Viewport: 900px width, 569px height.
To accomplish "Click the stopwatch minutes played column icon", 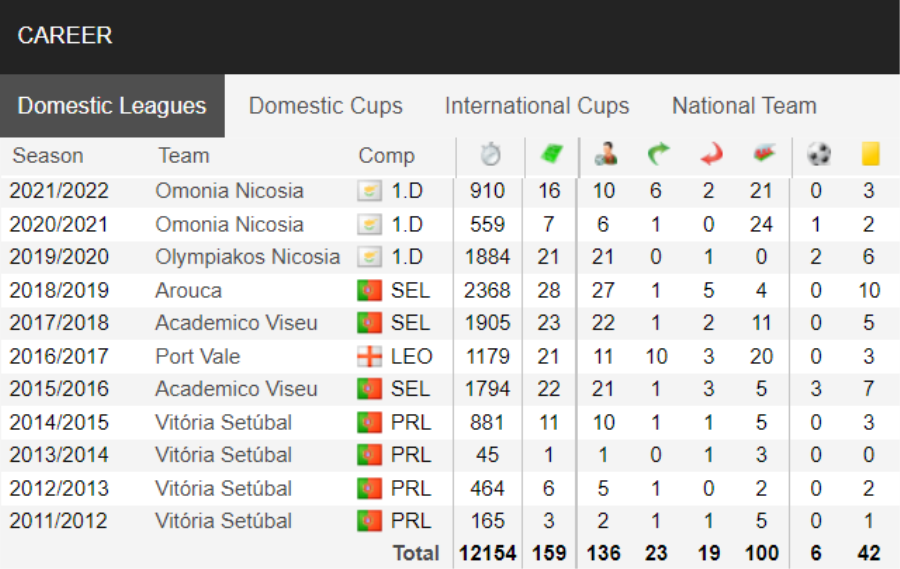I will (x=490, y=154).
